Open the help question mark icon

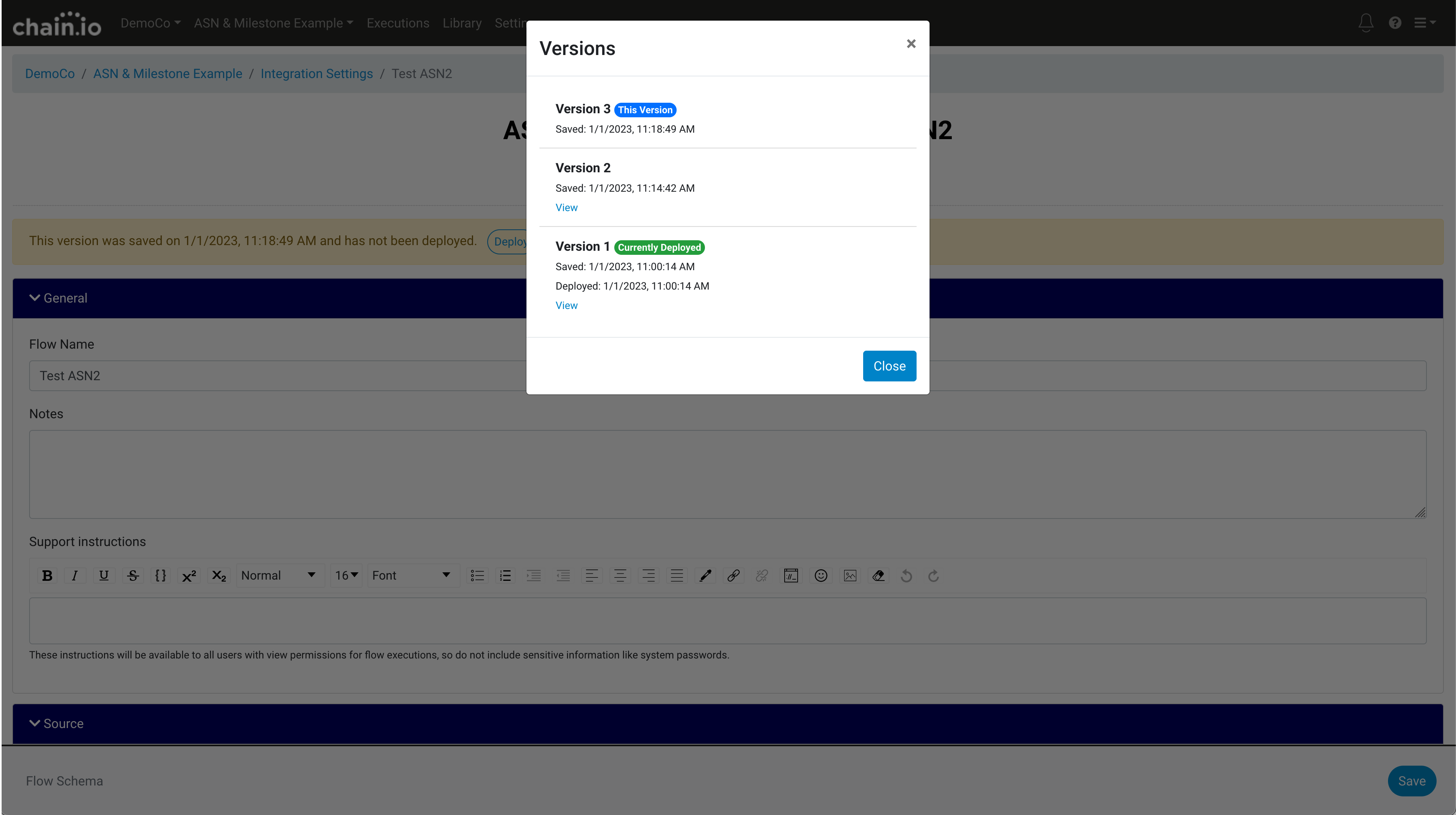(1394, 23)
